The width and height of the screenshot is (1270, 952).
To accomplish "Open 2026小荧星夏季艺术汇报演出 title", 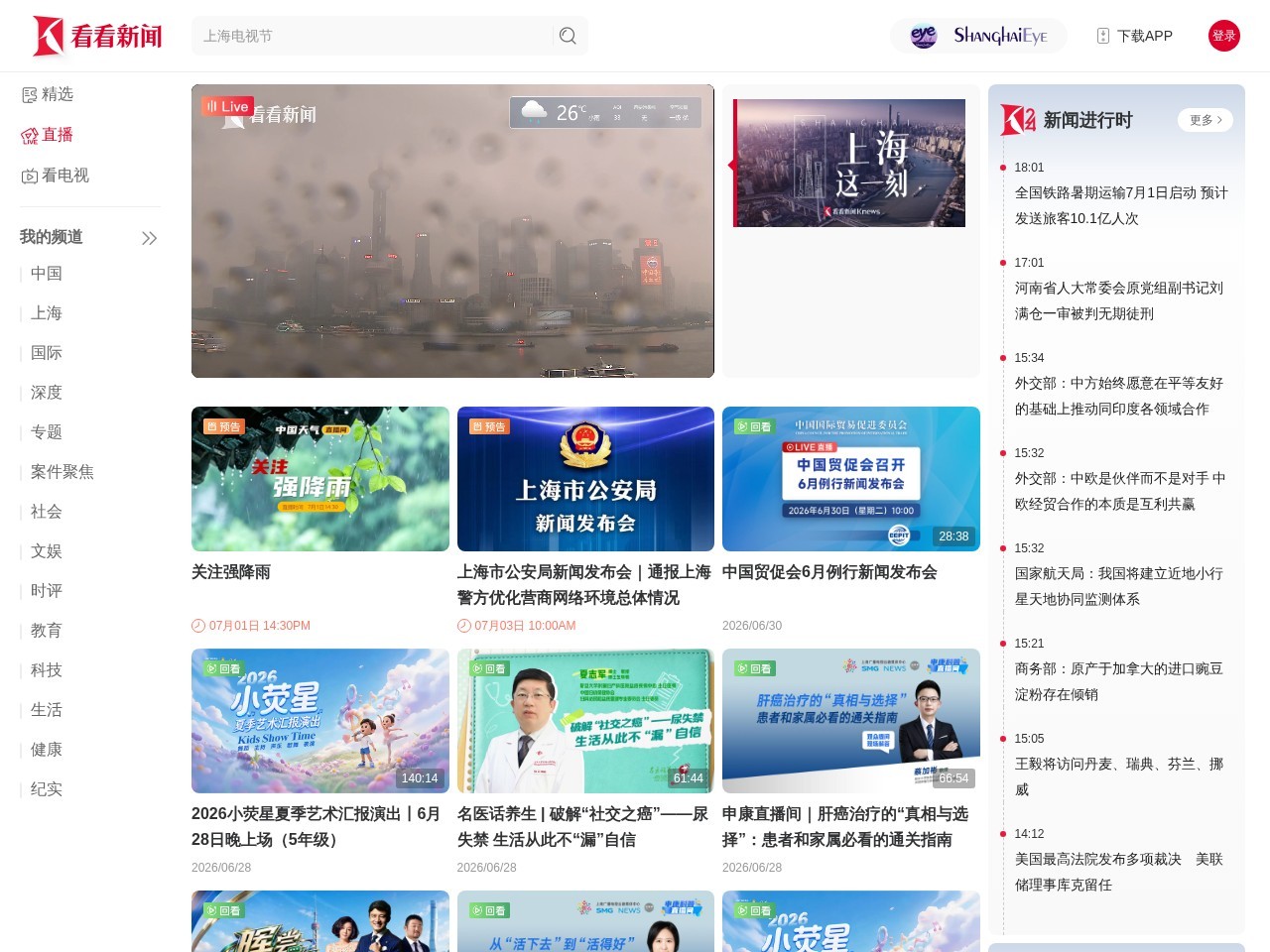I will [317, 827].
